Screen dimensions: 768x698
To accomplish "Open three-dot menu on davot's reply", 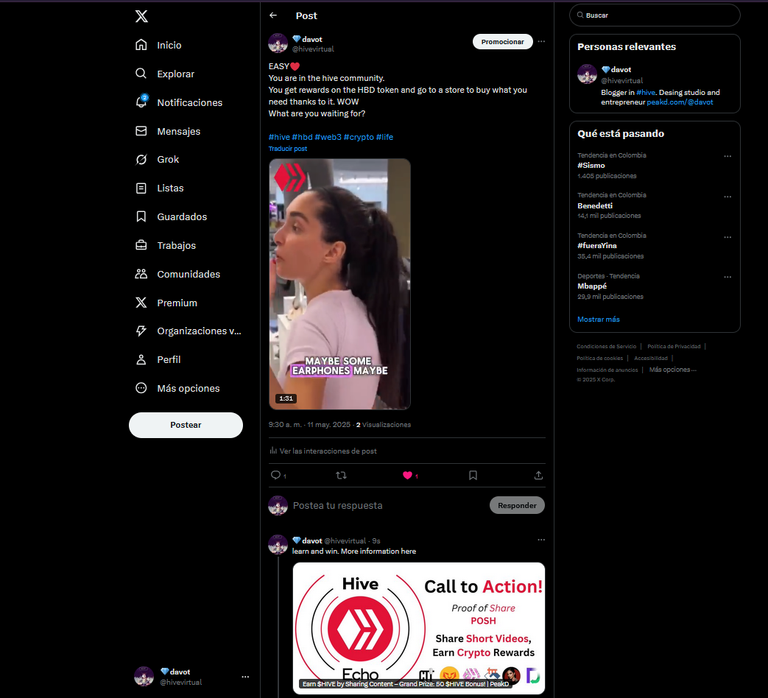I will click(x=541, y=540).
